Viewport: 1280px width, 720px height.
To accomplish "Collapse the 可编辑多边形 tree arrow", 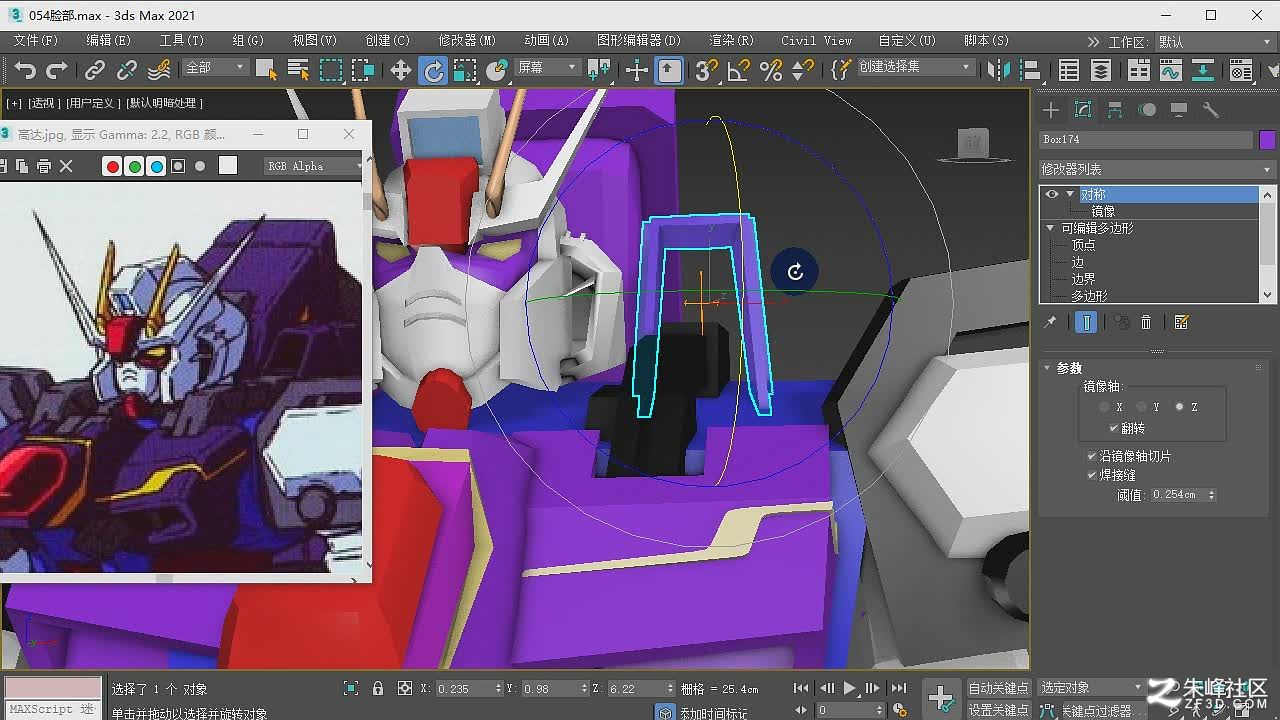I will [1050, 228].
